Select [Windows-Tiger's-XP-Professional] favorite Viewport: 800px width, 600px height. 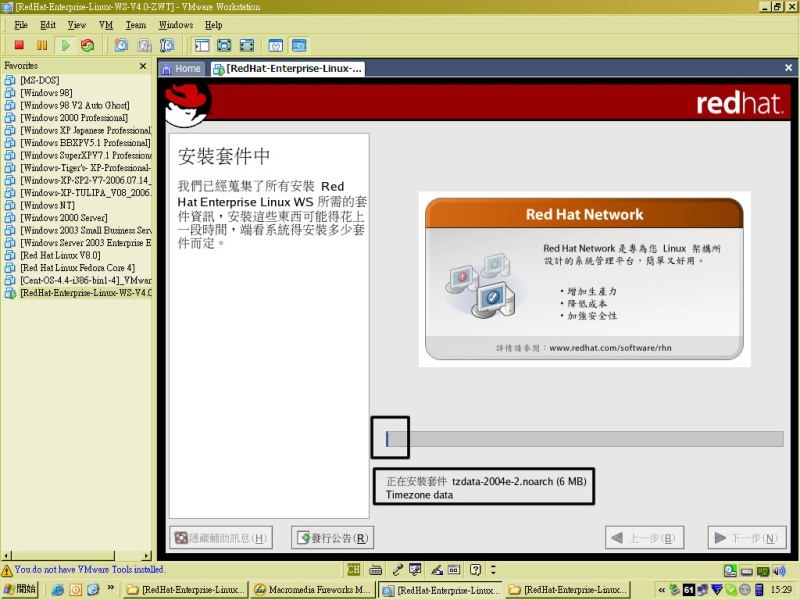click(78, 168)
